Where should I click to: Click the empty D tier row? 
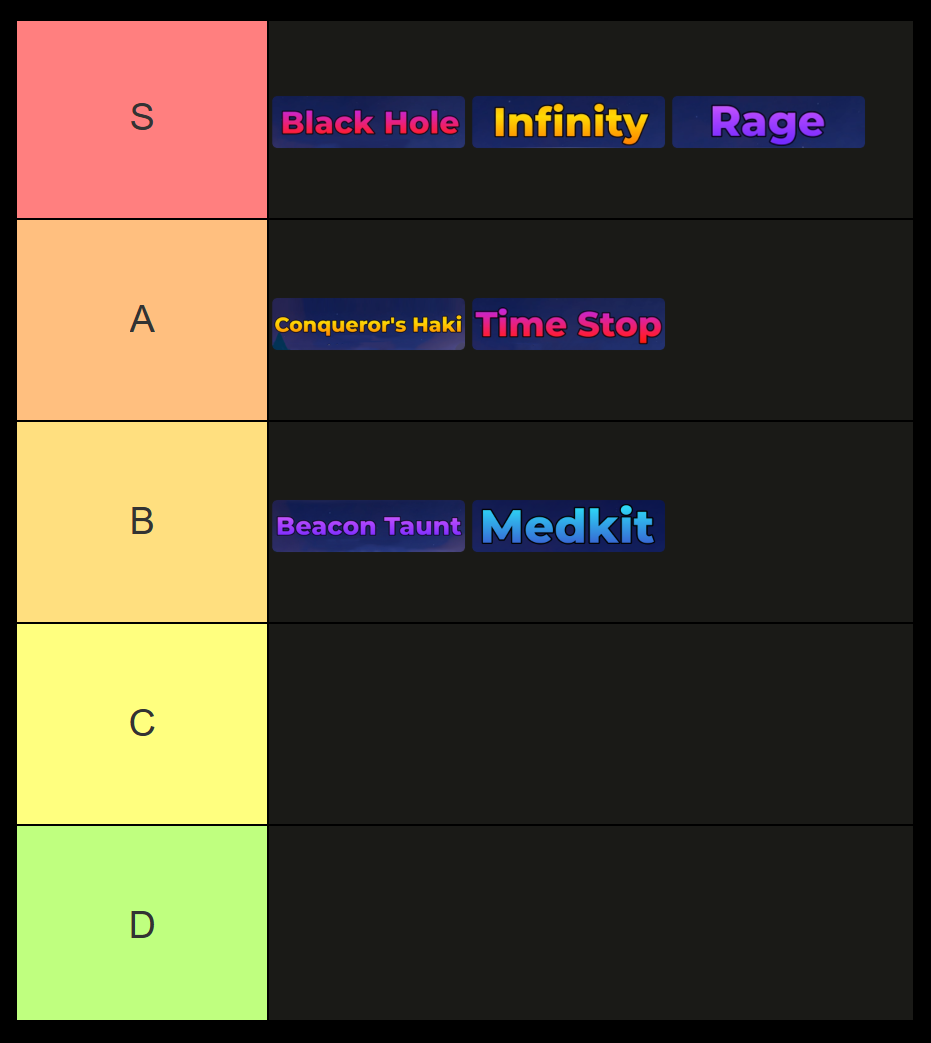click(x=590, y=924)
